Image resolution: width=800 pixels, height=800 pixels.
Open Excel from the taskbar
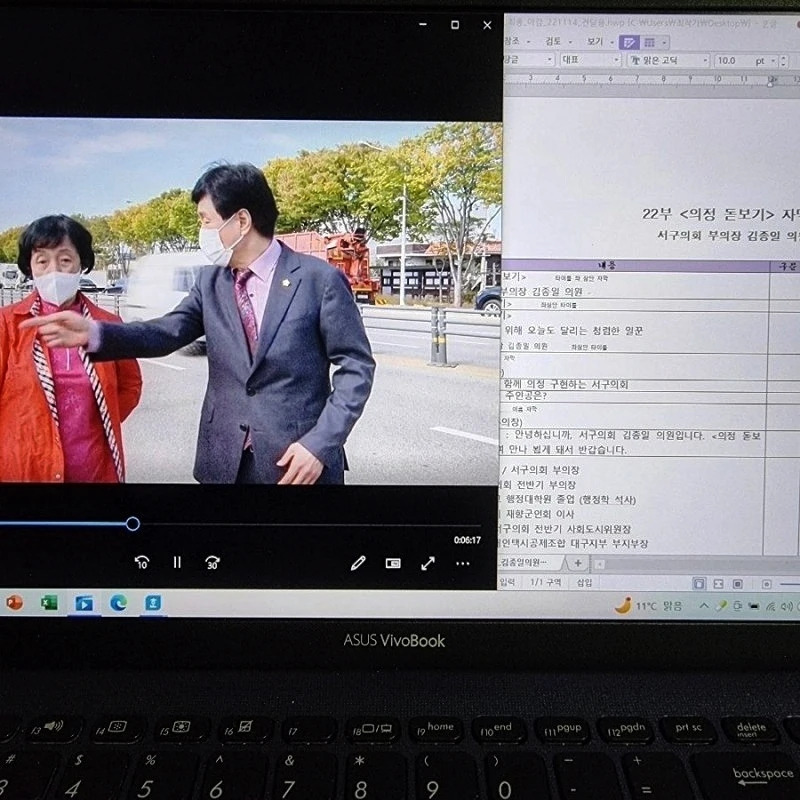tap(49, 603)
